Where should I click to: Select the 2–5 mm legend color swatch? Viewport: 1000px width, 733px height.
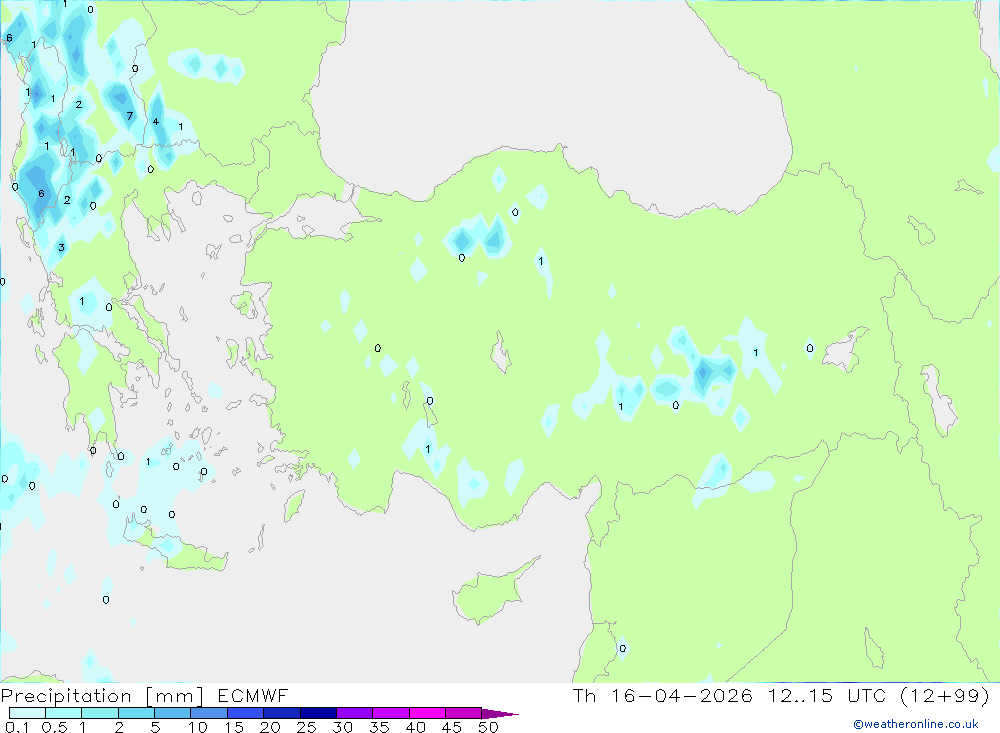pos(136,713)
